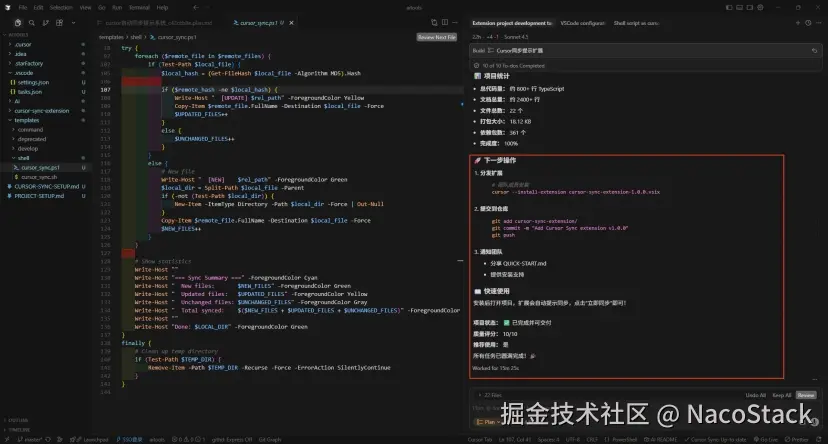
Task: Open the Go menu
Action: point(102,7)
